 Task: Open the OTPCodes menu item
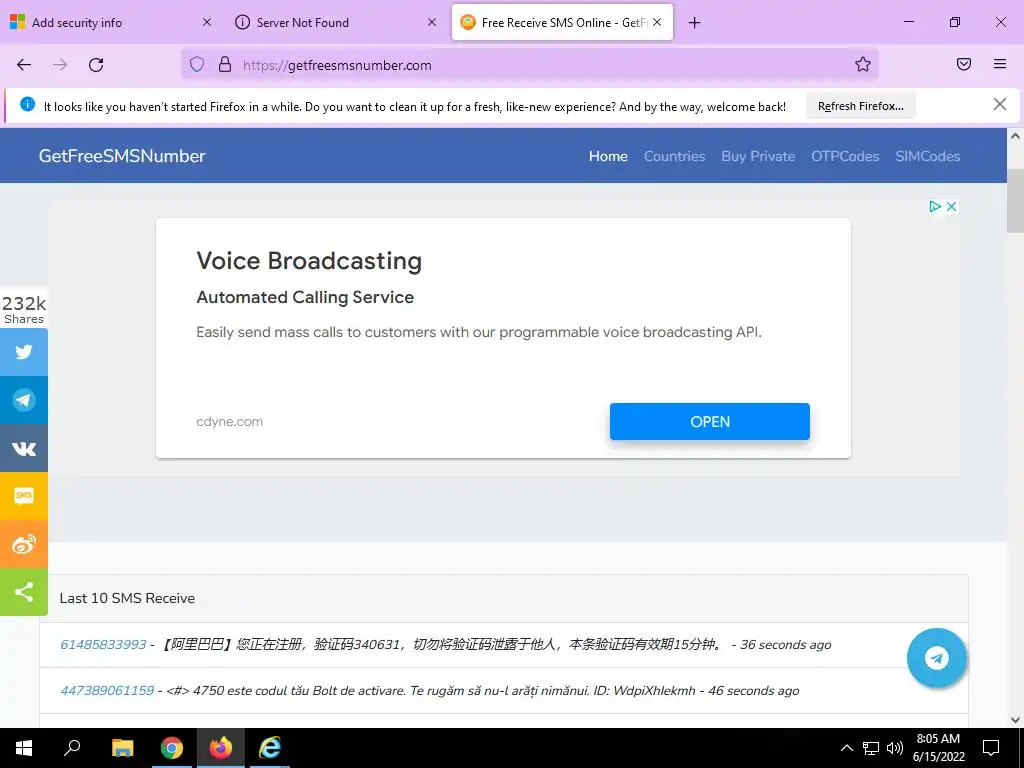pos(845,156)
